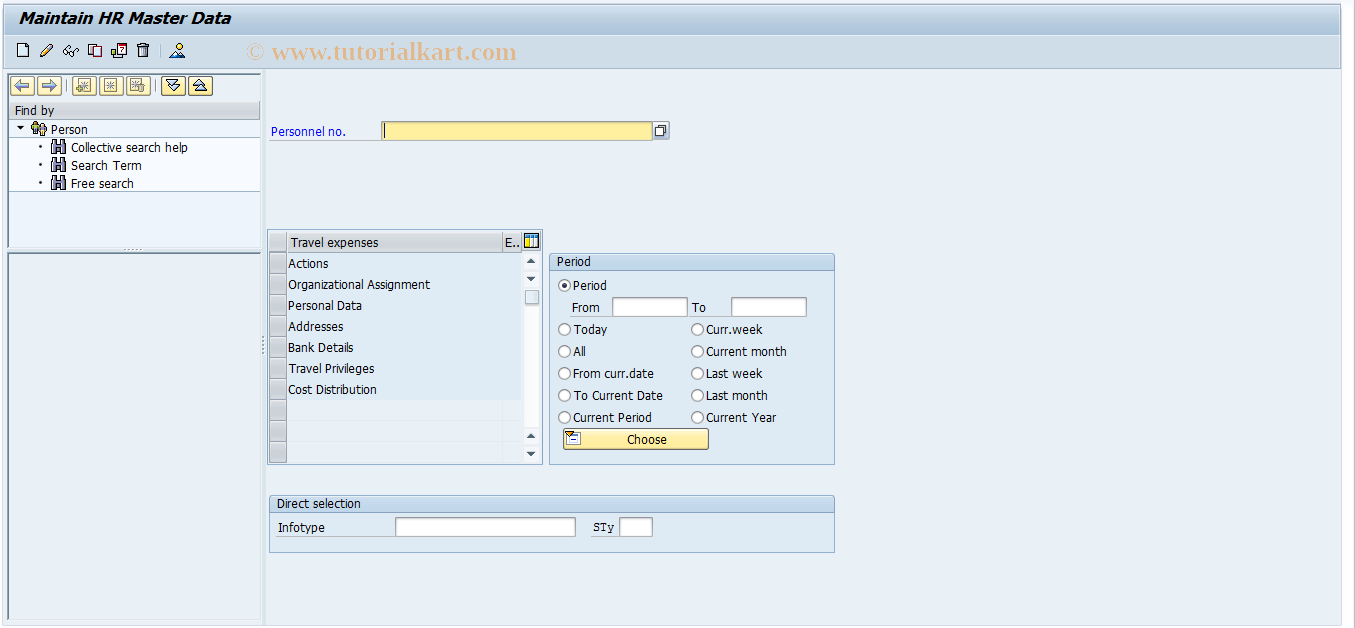This screenshot has height=628, width=1355.
Task: Open the table settings icon above infotype list
Action: [531, 241]
